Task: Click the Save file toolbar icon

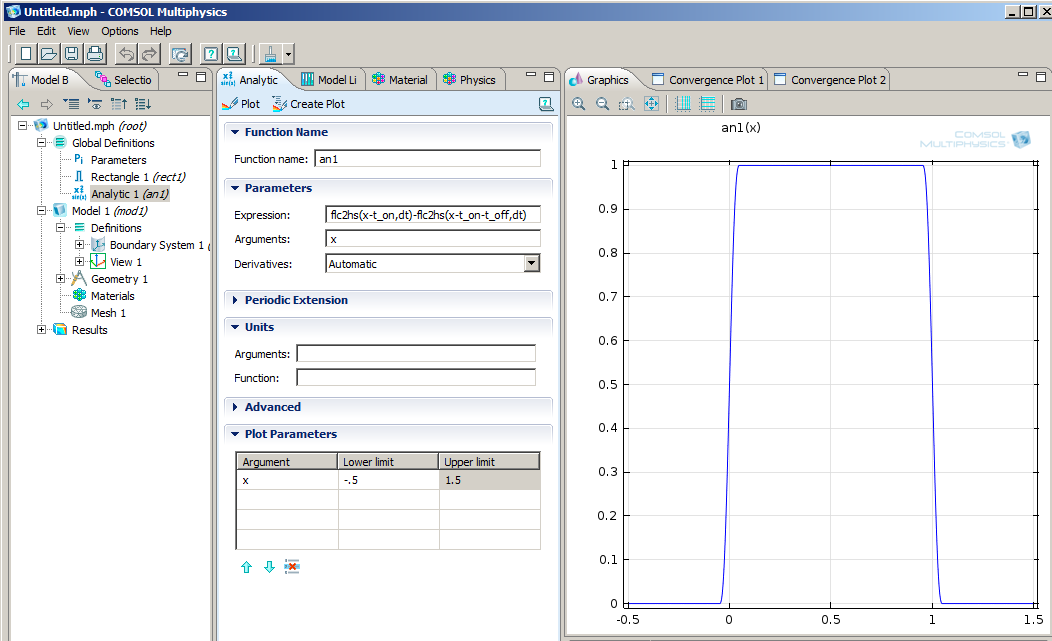Action: pyautogui.click(x=71, y=54)
